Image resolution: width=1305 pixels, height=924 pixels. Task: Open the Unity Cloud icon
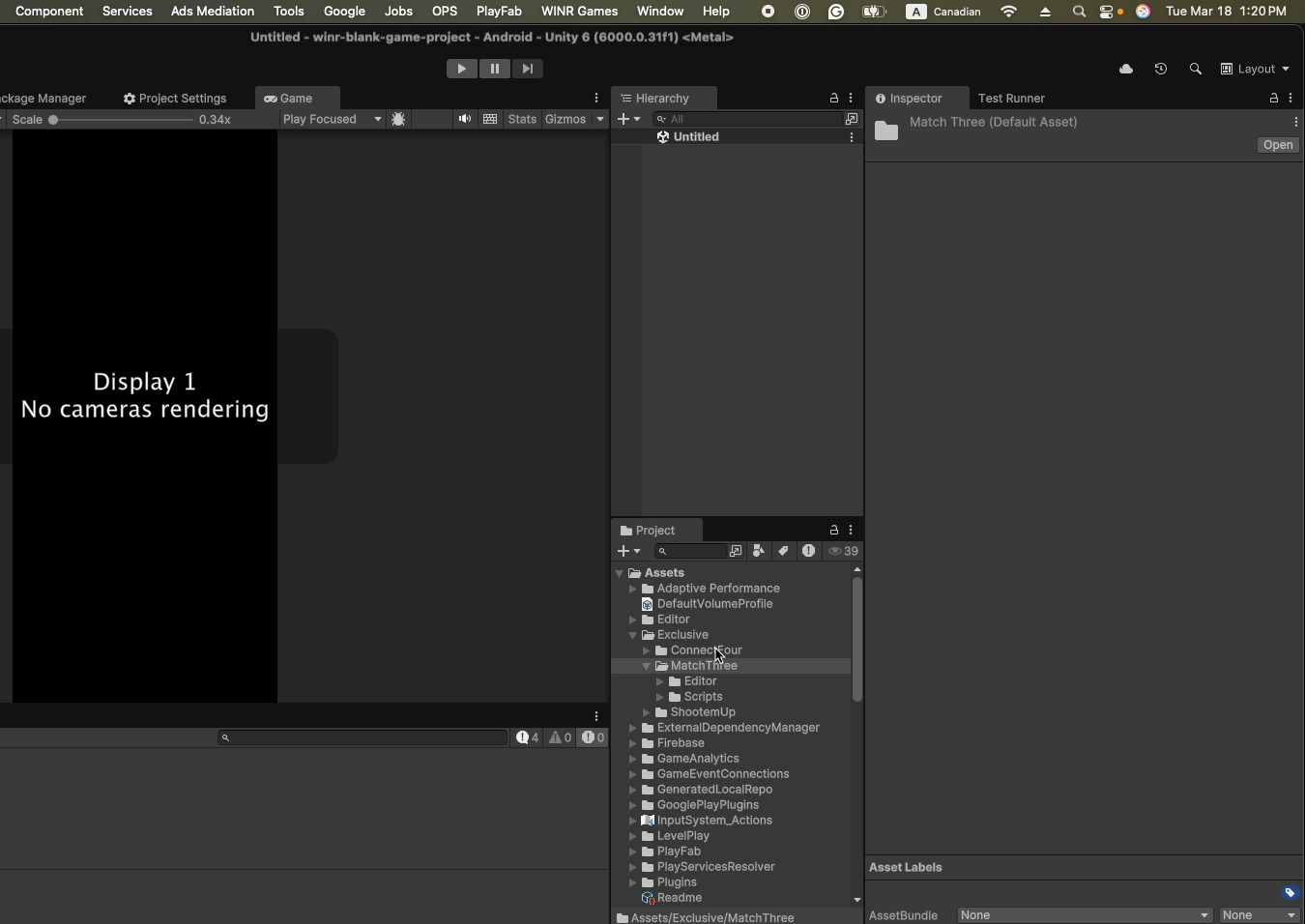pos(1126,70)
